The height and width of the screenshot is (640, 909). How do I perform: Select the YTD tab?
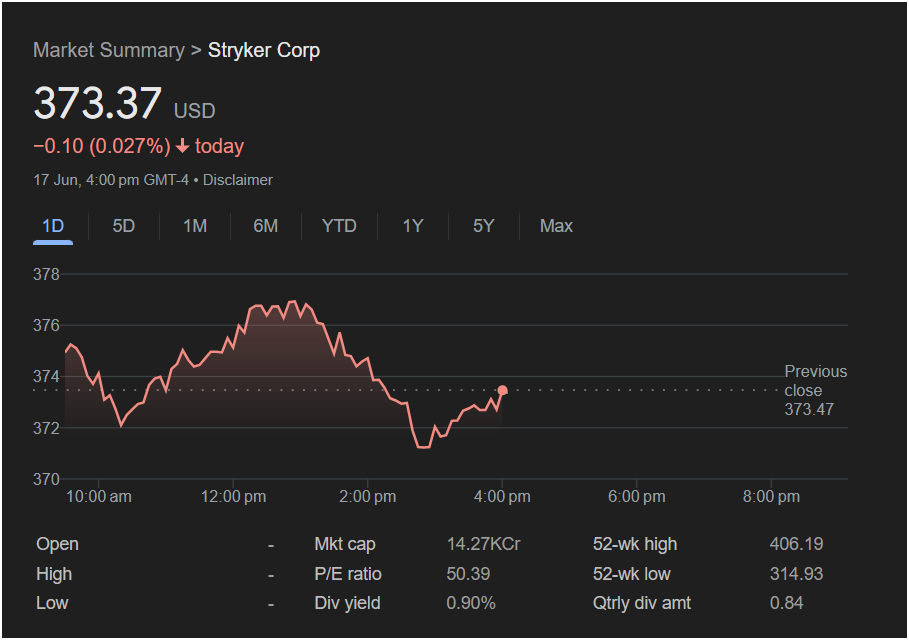tap(339, 226)
